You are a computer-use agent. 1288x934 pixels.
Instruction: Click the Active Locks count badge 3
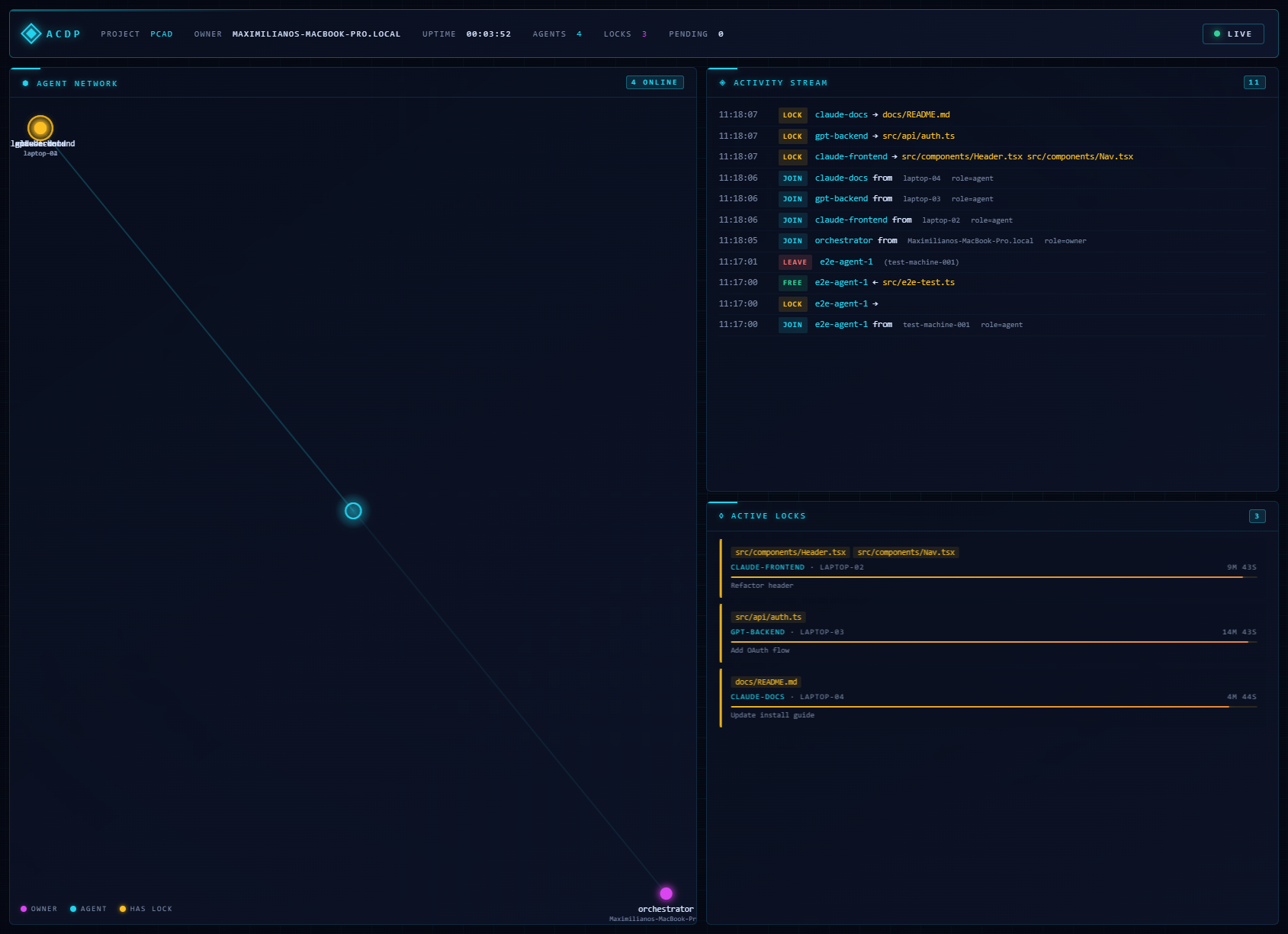pos(1257,516)
